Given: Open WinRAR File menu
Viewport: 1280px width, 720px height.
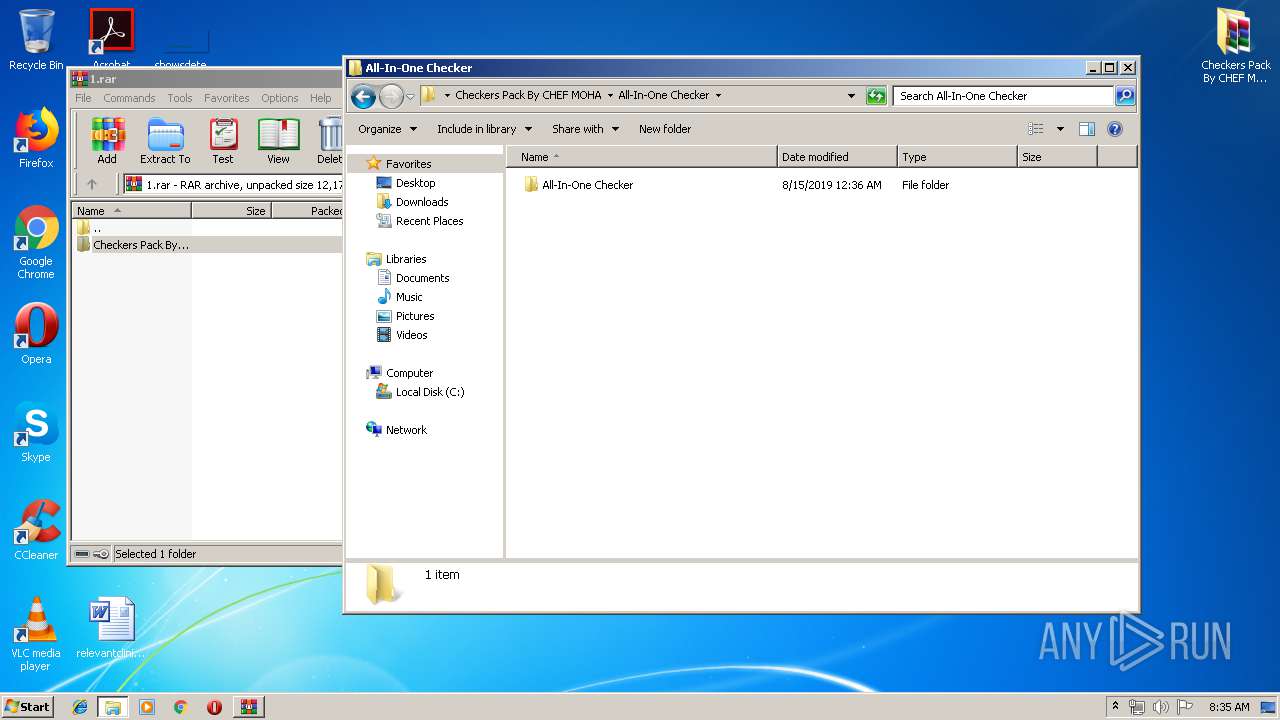Looking at the screenshot, I should [x=83, y=98].
